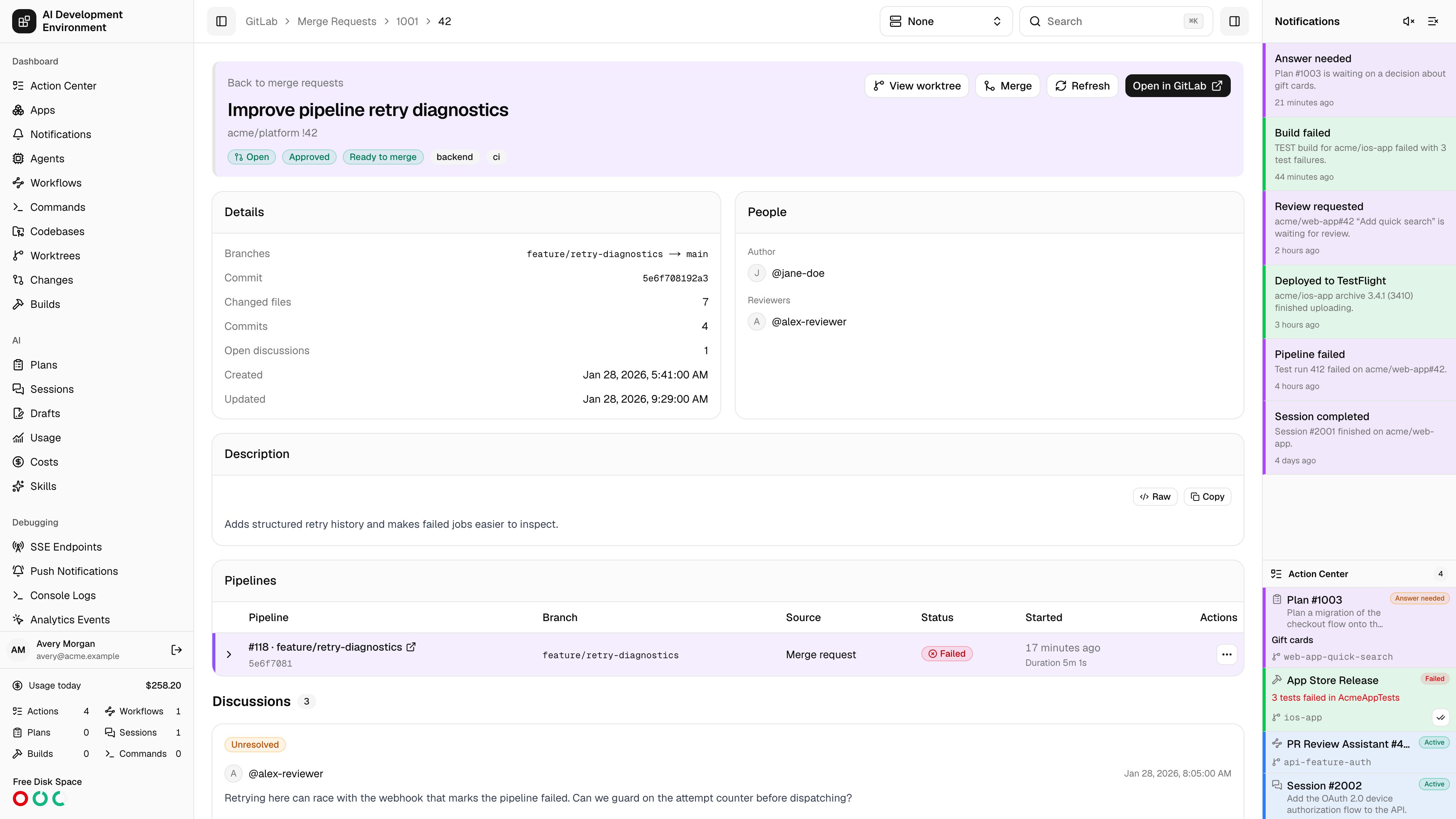Show Raw description
The image size is (1456, 819).
1155,496
